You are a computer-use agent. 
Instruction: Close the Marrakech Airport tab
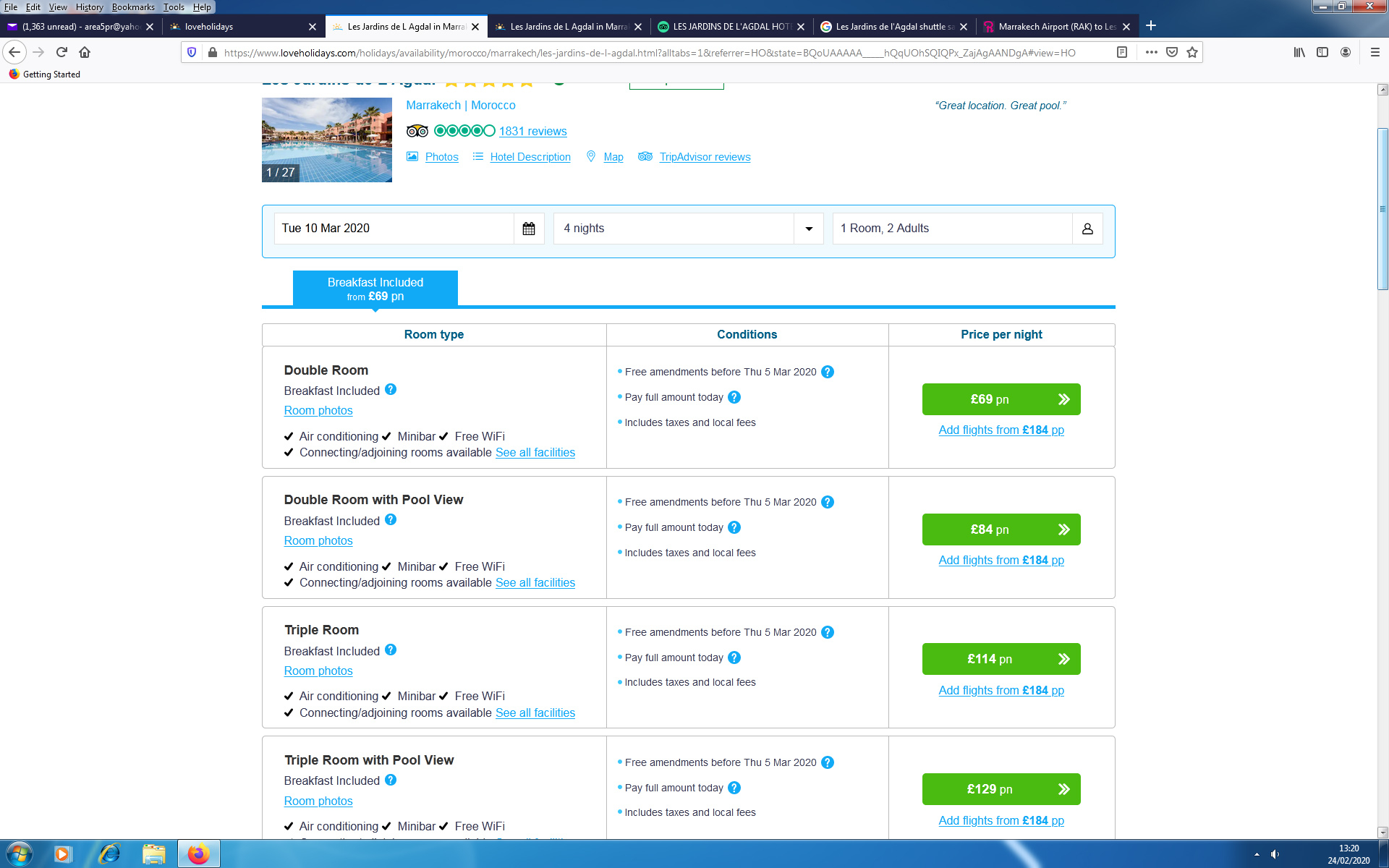click(x=1126, y=27)
